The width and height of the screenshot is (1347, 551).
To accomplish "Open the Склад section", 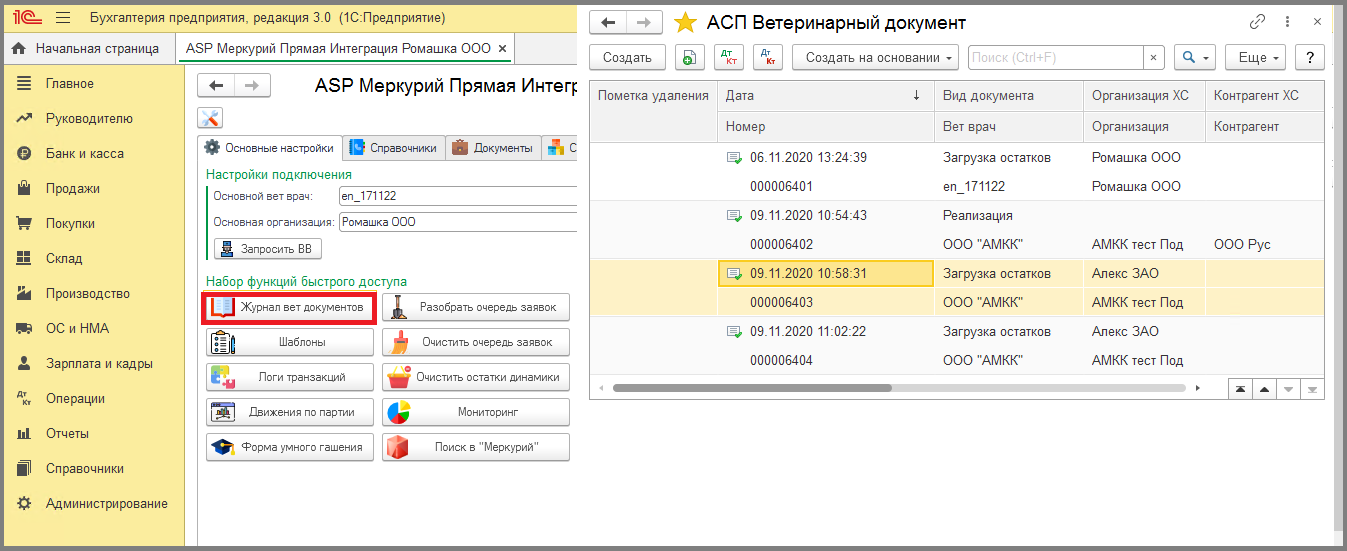I will pyautogui.click(x=63, y=259).
